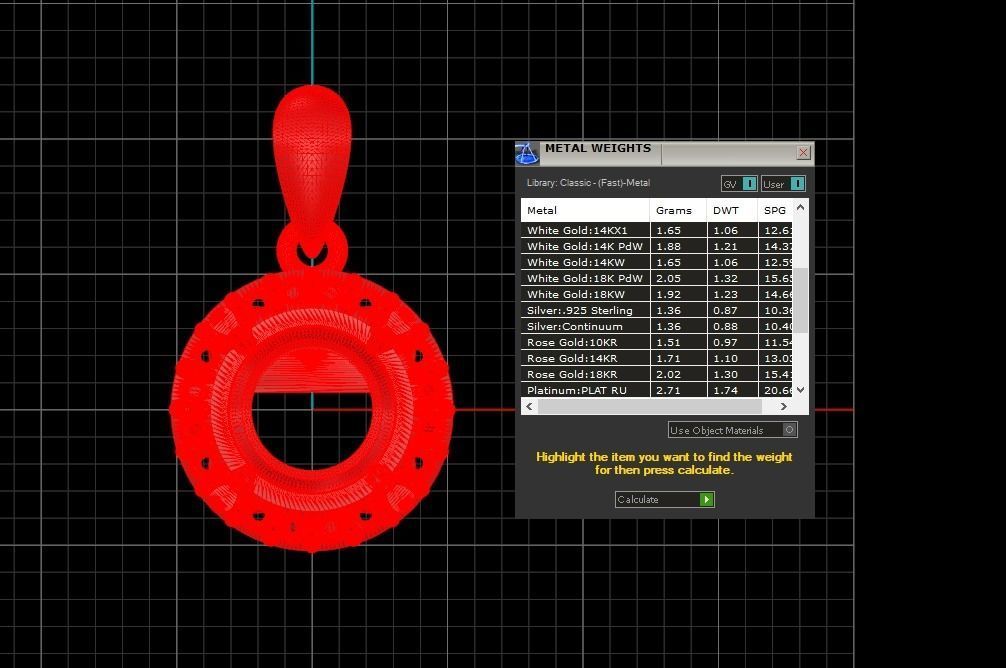Select the White Gold:14KX1 row
This screenshot has height=668, width=1006.
click(x=657, y=230)
